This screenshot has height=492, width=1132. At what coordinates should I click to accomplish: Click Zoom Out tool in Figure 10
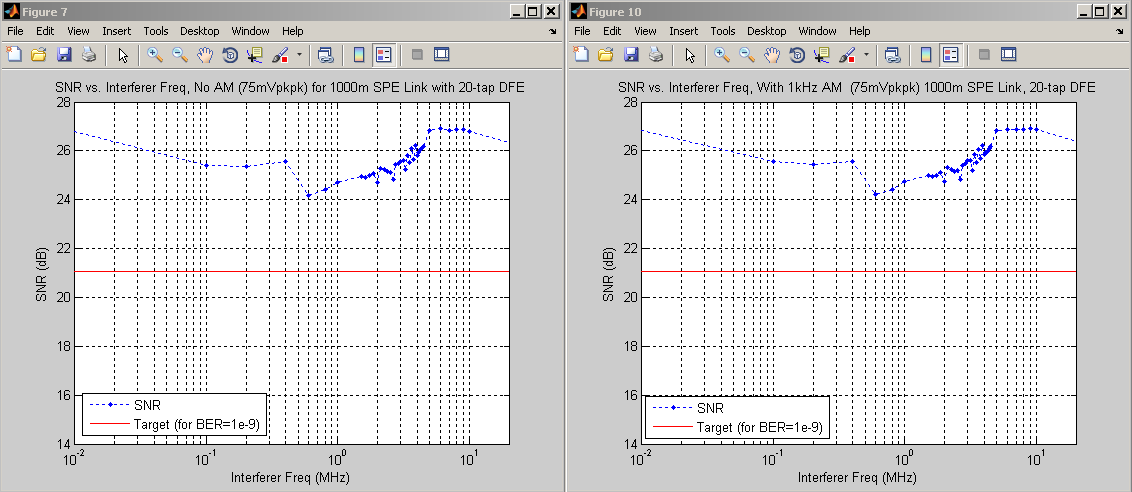coord(747,54)
